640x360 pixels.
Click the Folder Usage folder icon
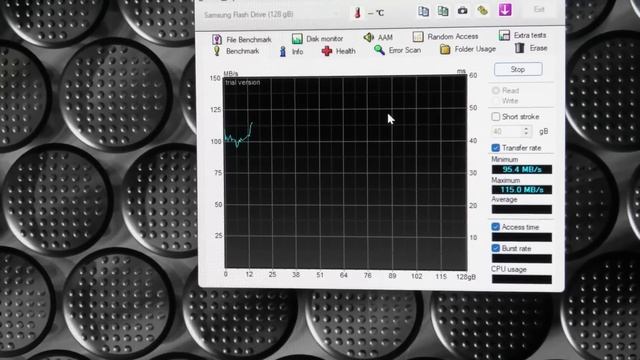(x=445, y=49)
